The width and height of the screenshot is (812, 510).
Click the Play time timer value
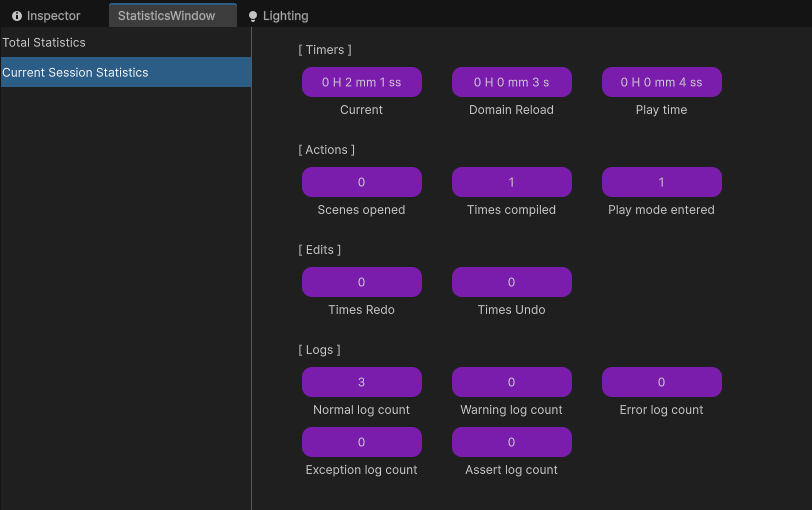[661, 82]
